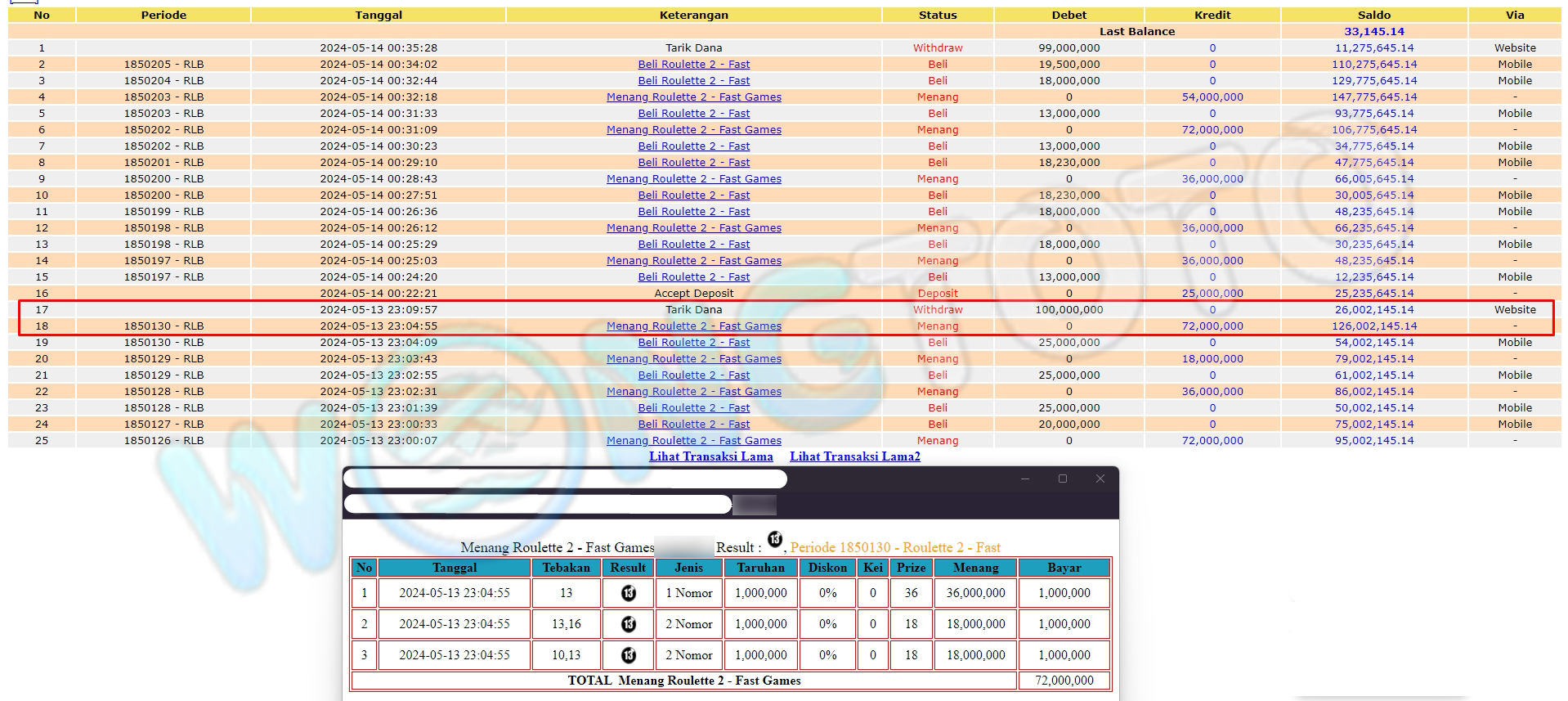
Task: Click the Saldo column header
Action: tap(1373, 15)
